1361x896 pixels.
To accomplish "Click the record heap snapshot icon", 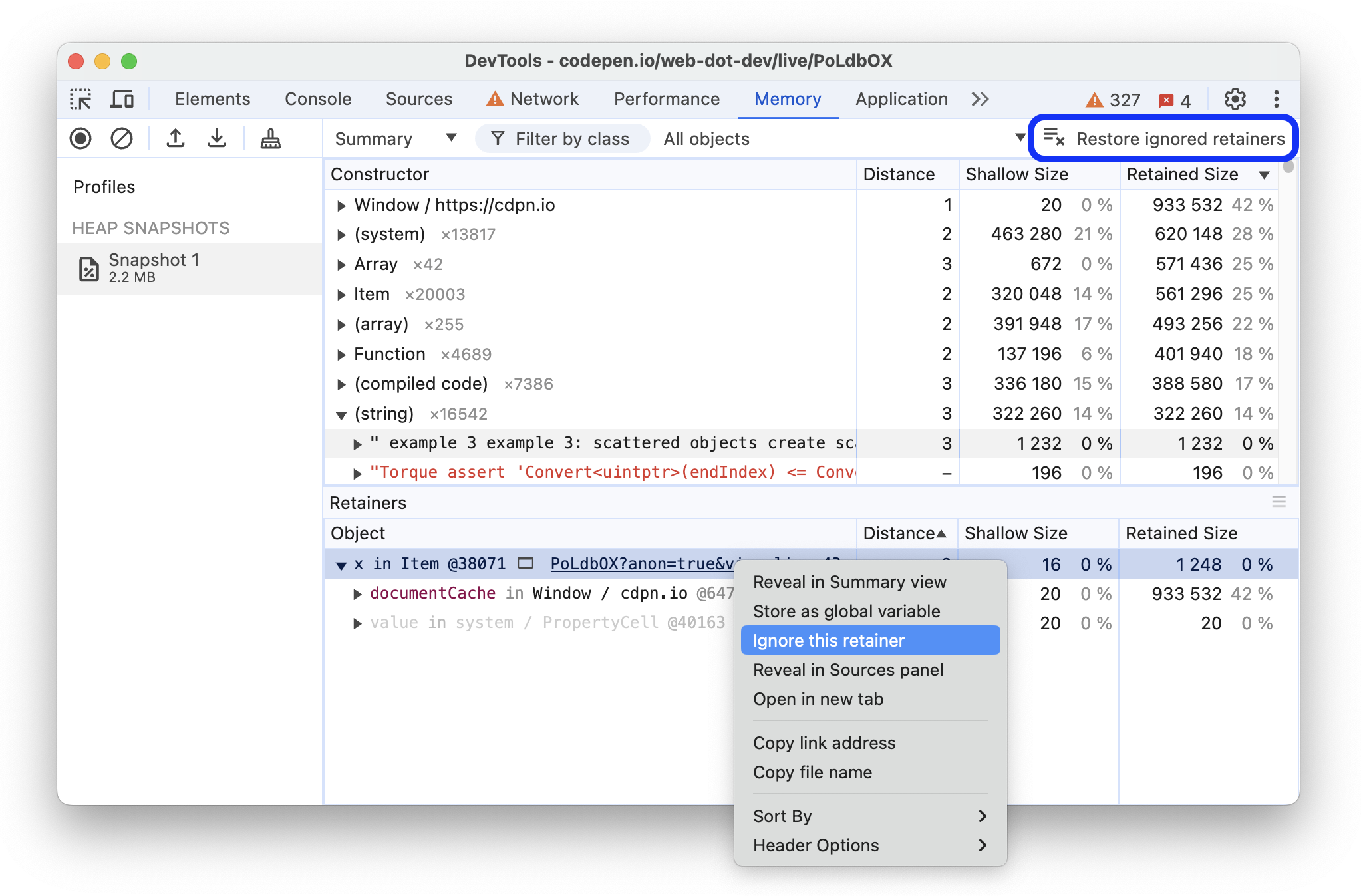I will click(81, 139).
